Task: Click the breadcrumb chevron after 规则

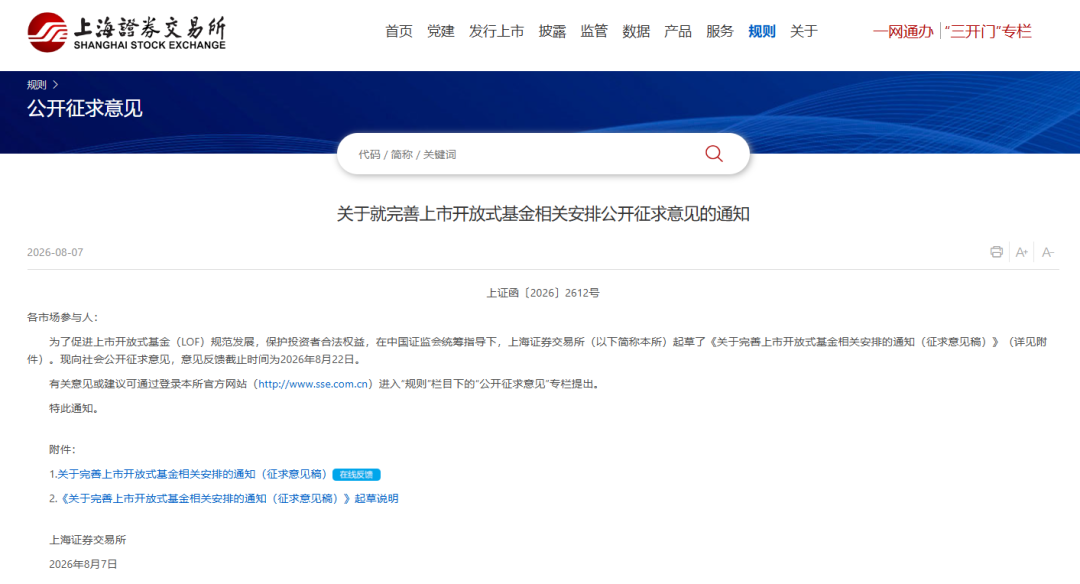Action: tap(56, 85)
